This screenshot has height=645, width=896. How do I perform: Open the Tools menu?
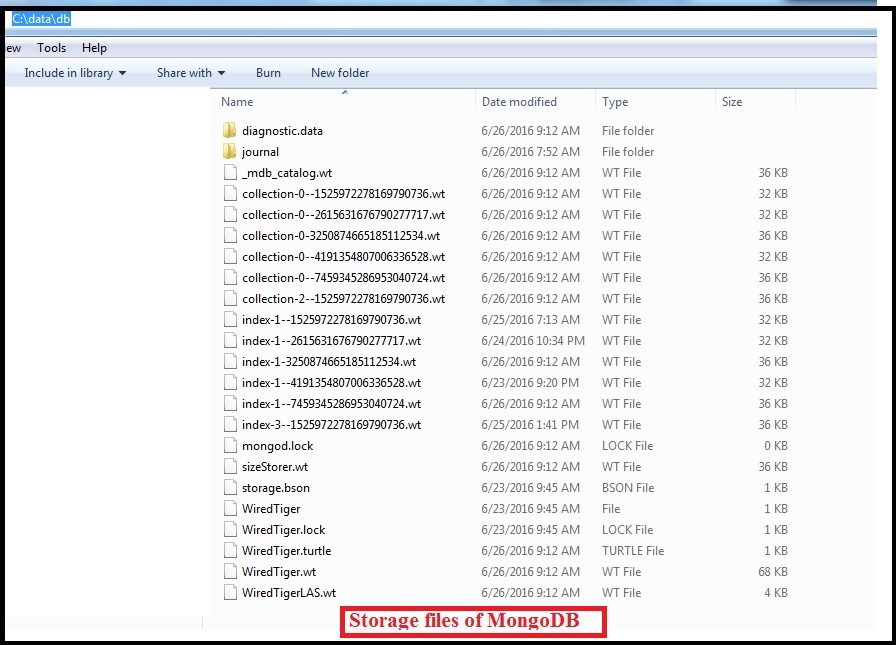[x=51, y=48]
